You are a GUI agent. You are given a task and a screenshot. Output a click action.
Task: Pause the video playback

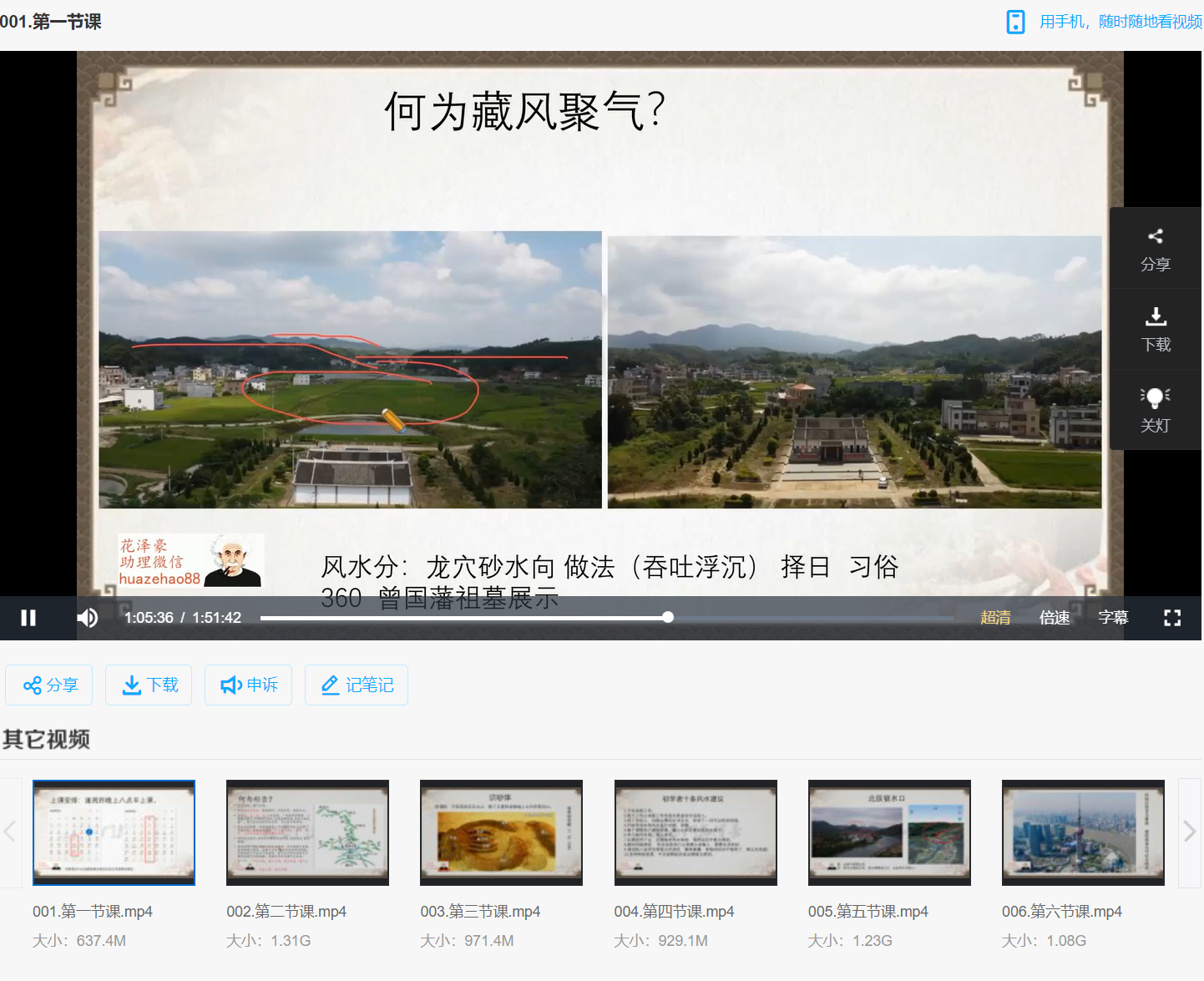(28, 618)
